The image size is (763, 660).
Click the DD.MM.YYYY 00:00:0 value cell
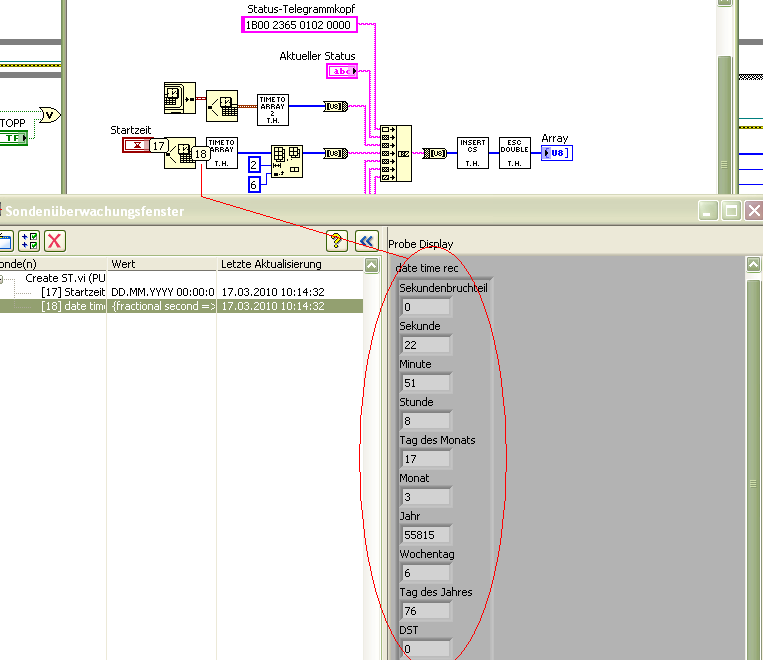pos(163,292)
